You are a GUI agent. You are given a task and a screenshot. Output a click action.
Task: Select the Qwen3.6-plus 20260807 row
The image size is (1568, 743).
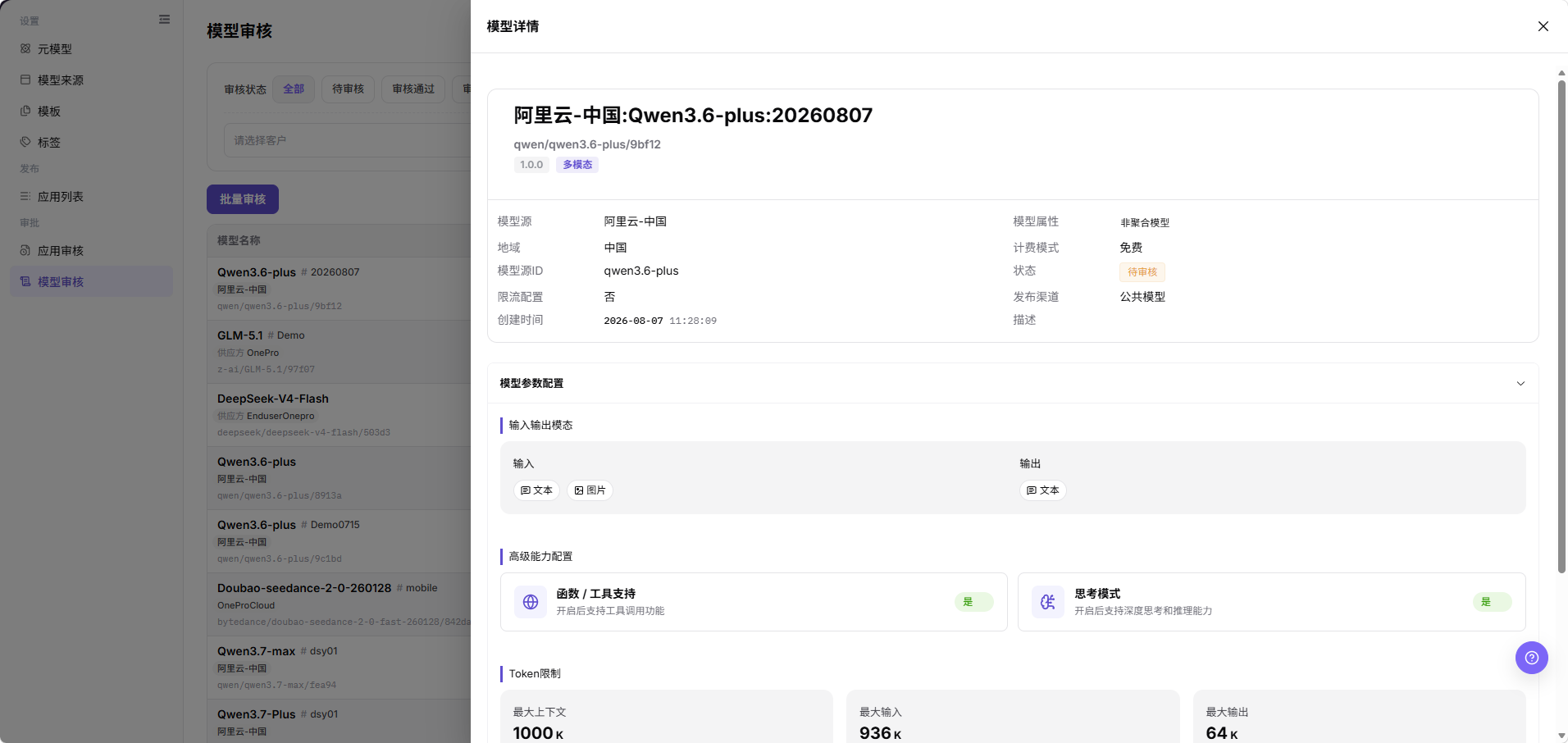click(340, 289)
